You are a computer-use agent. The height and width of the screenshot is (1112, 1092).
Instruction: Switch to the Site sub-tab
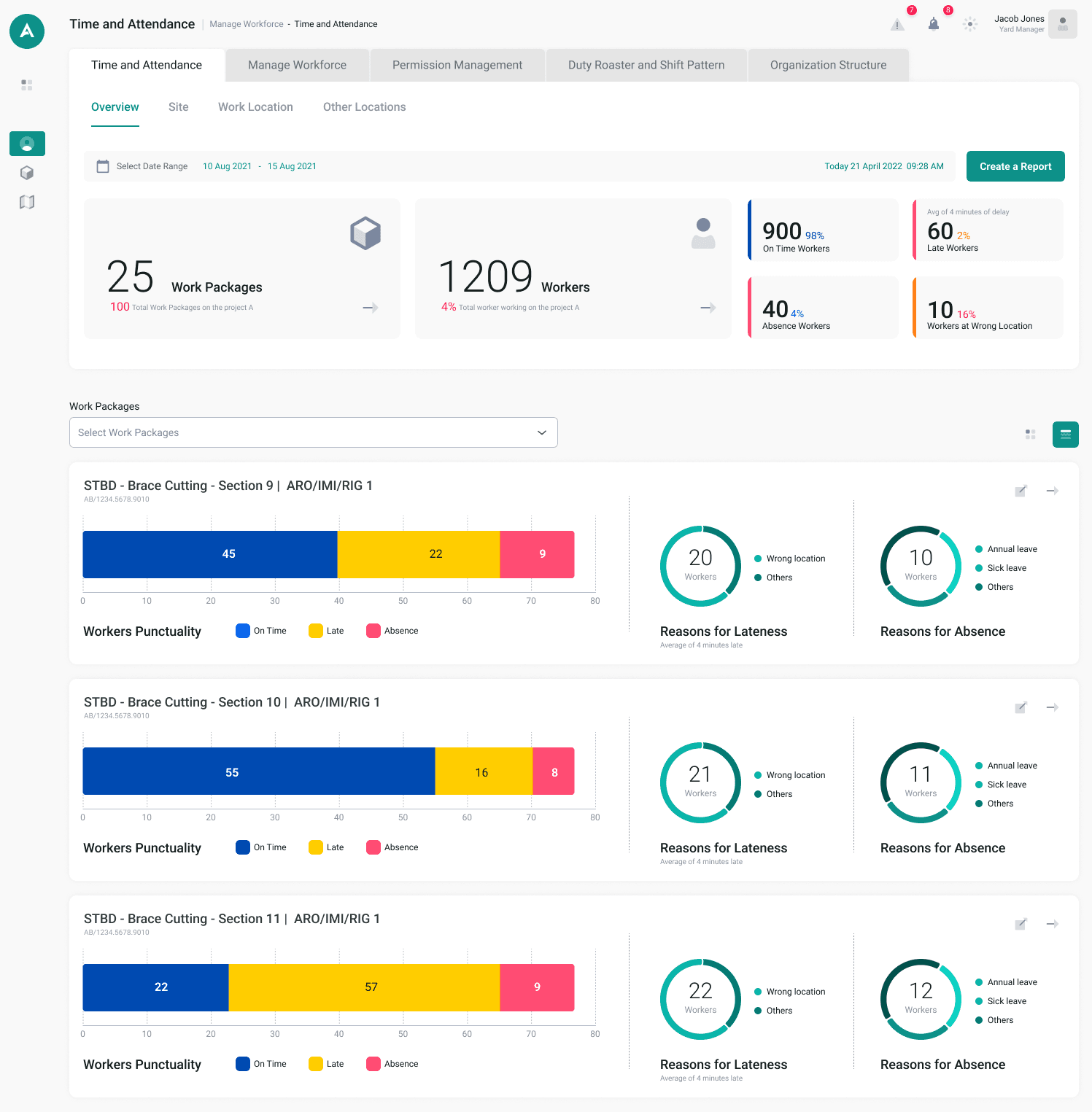click(x=179, y=106)
